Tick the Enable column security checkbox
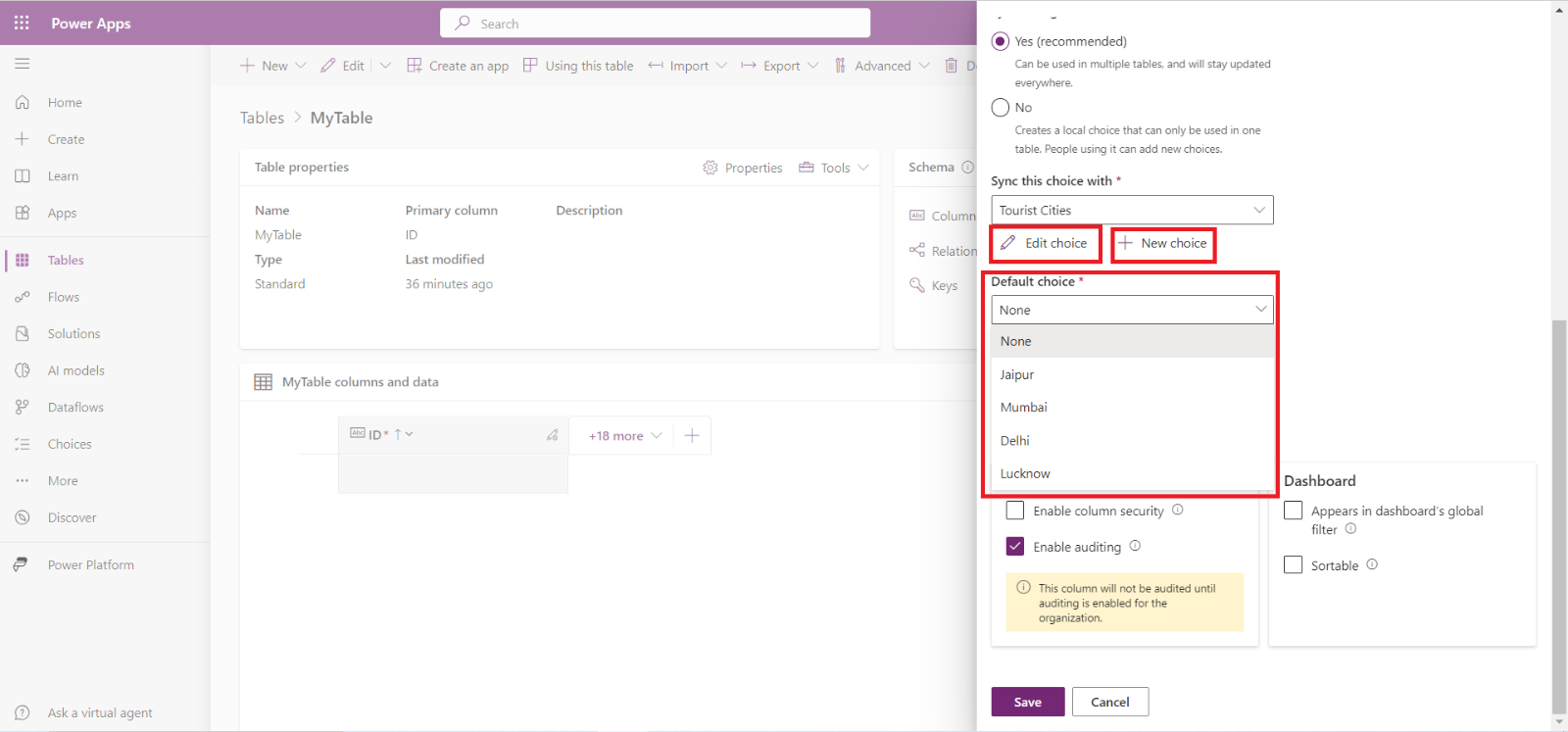The height and width of the screenshot is (732, 1568). pos(1015,511)
